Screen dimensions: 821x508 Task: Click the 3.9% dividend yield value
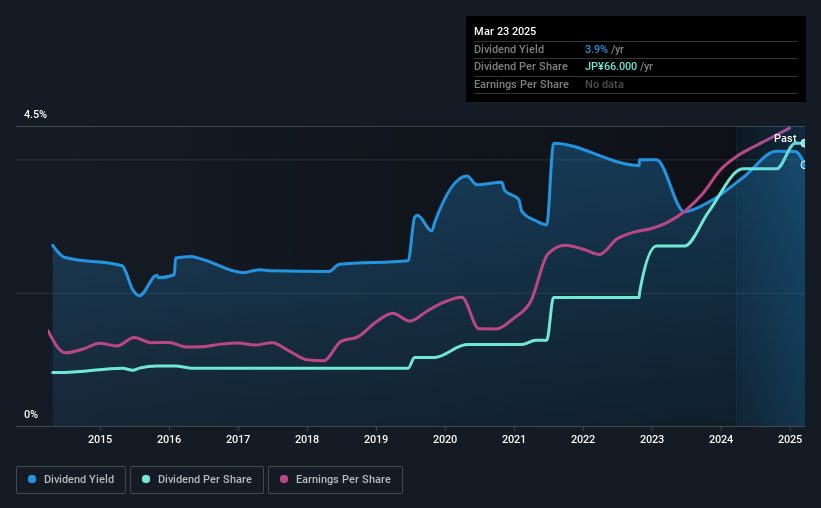pos(596,49)
